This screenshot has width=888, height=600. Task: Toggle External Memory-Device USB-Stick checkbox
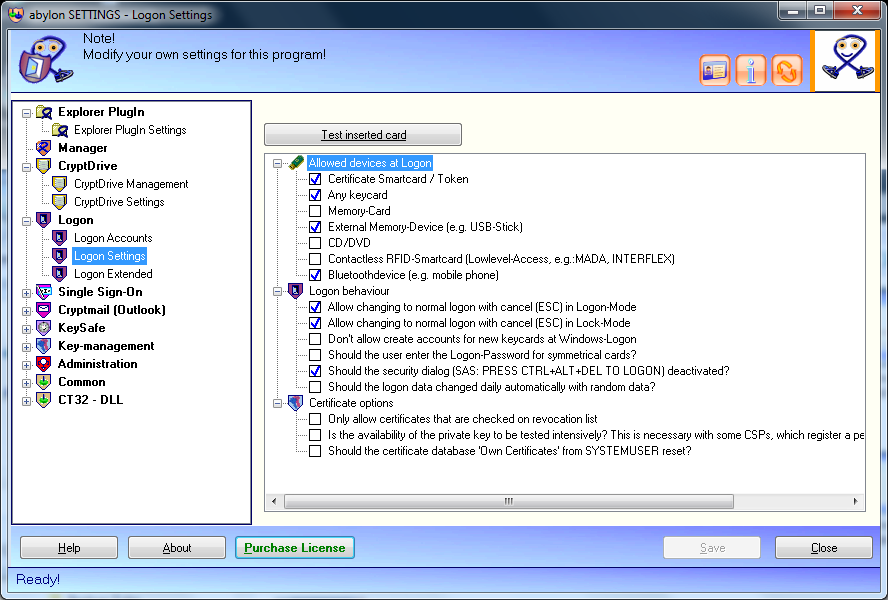coord(315,227)
